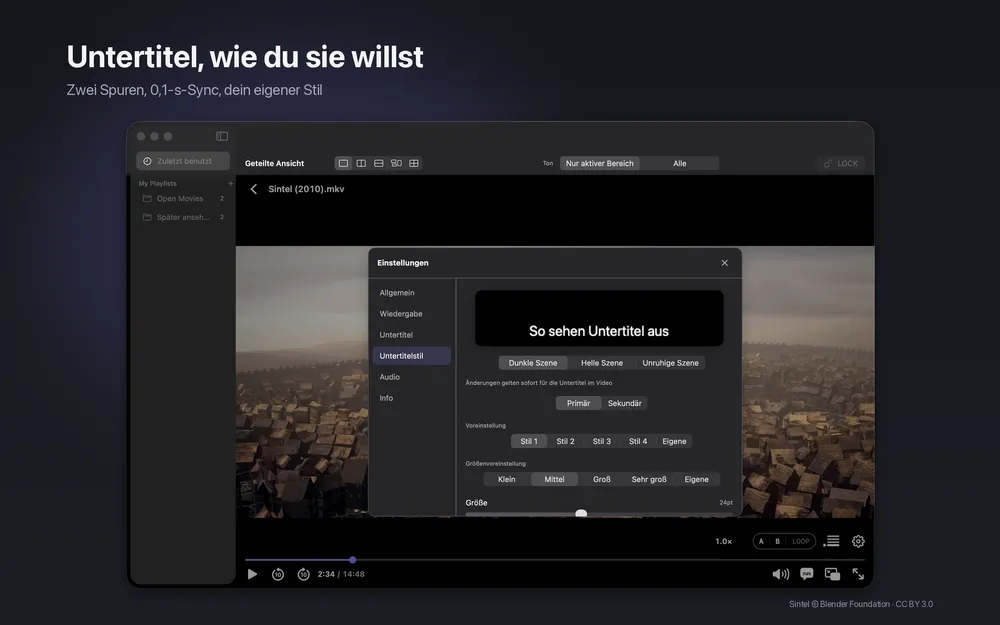Image resolution: width=1000 pixels, height=625 pixels.
Task: Rewind 10 seconds
Action: pos(277,574)
